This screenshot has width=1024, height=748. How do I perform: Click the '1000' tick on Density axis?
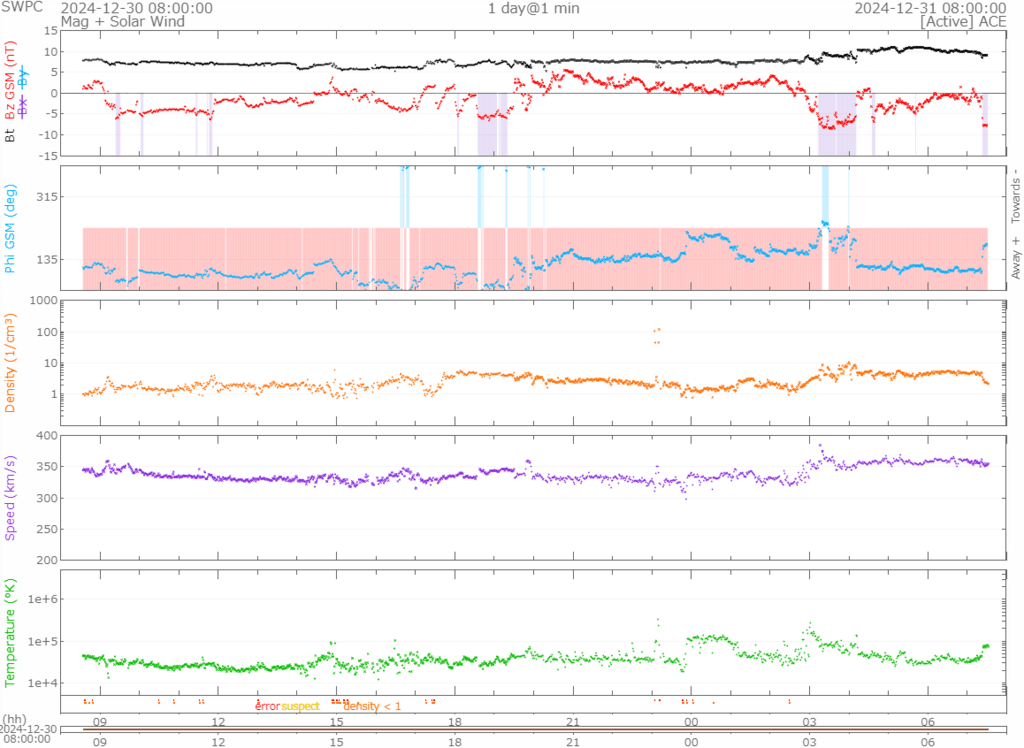42,301
